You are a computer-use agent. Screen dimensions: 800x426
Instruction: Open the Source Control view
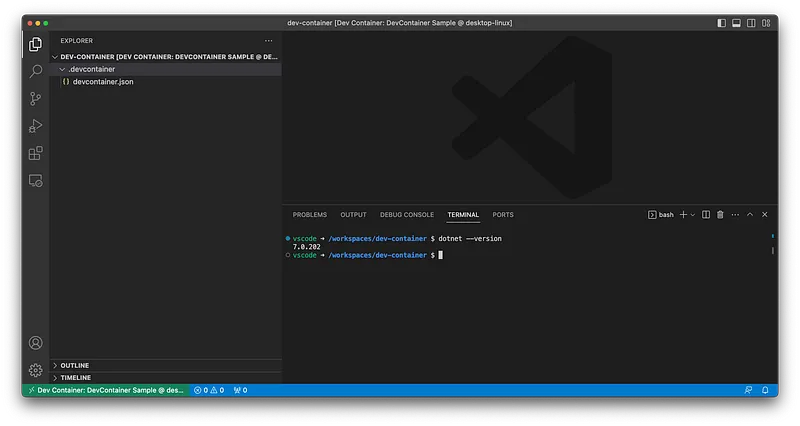tap(36, 99)
